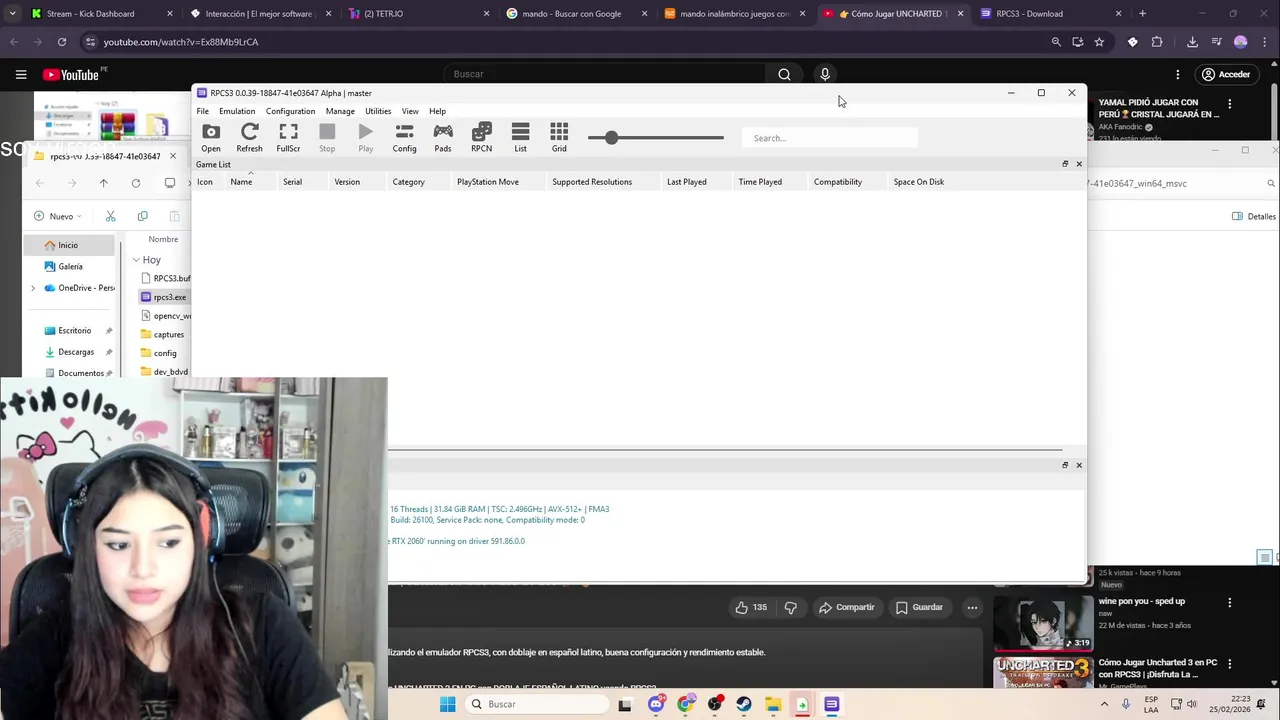
Task: Open the captures folder in Explorer
Action: pos(162,335)
